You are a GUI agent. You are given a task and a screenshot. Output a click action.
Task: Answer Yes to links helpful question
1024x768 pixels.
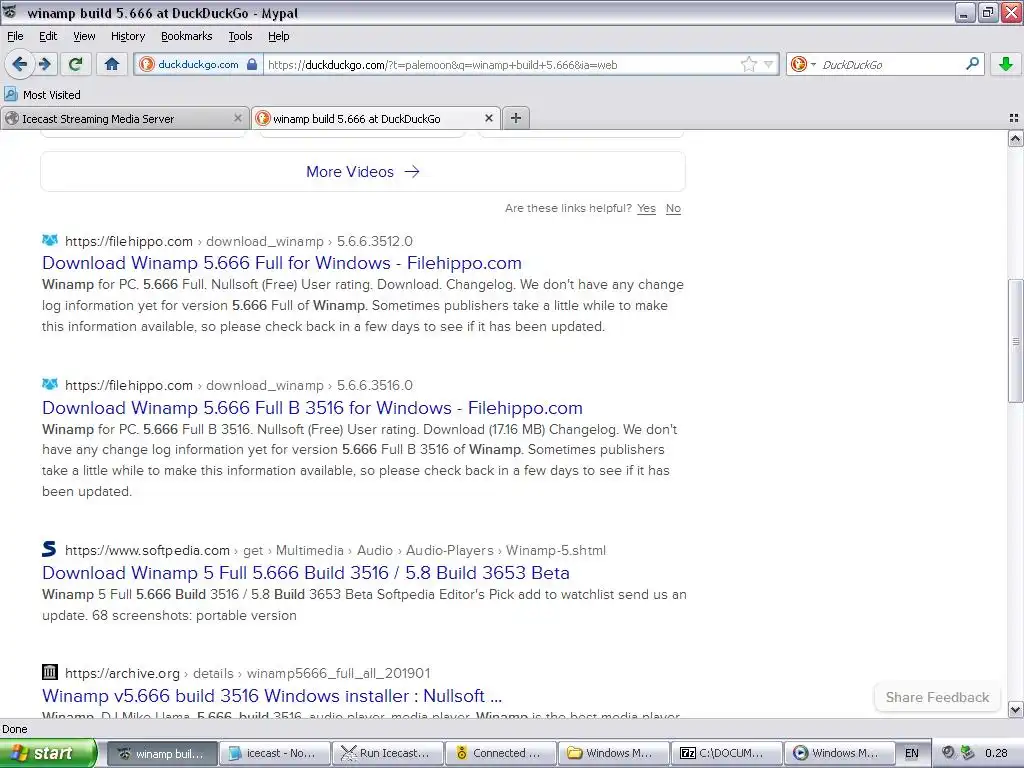point(646,208)
